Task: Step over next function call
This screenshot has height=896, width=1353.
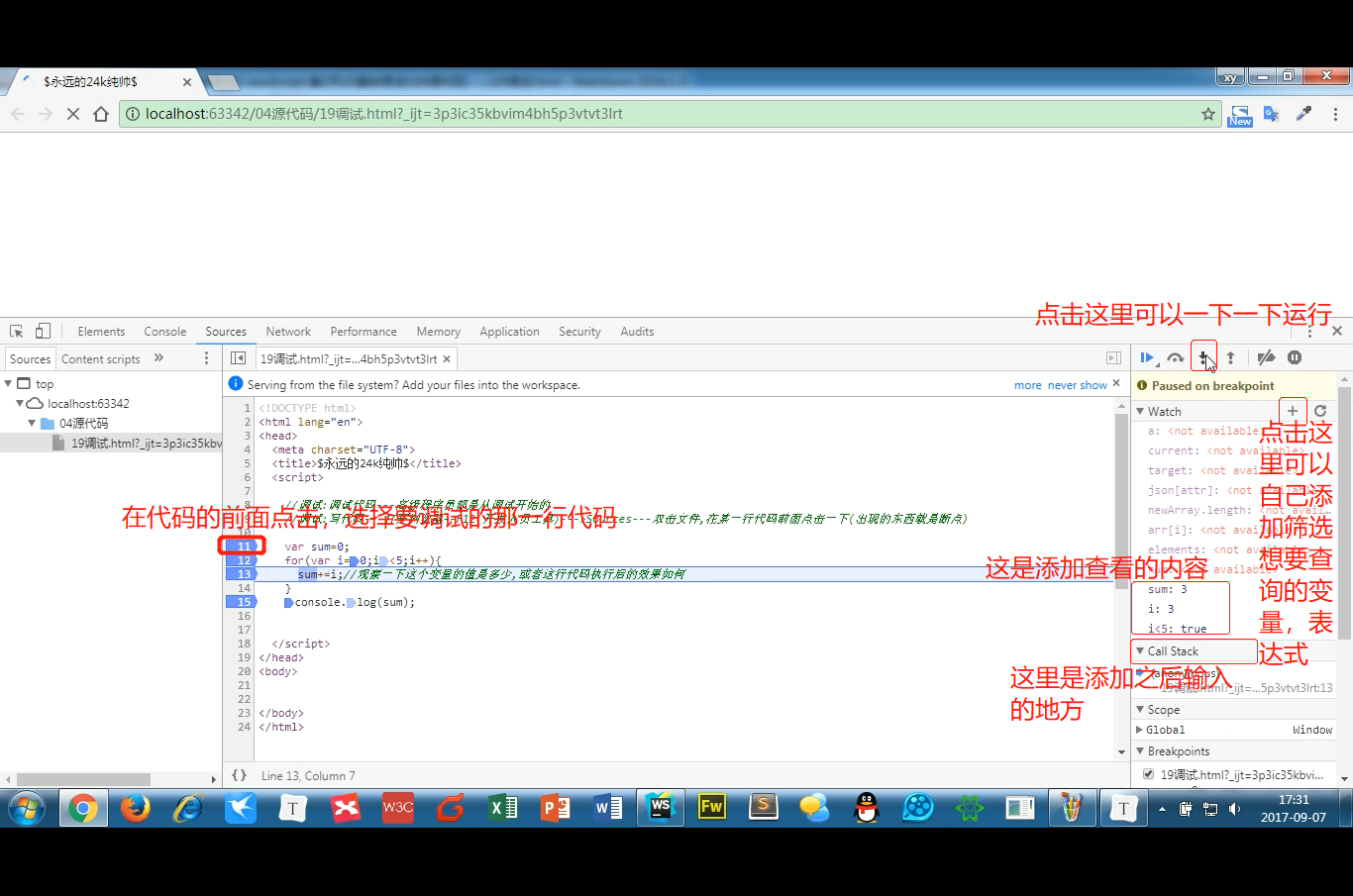Action: pos(1175,358)
